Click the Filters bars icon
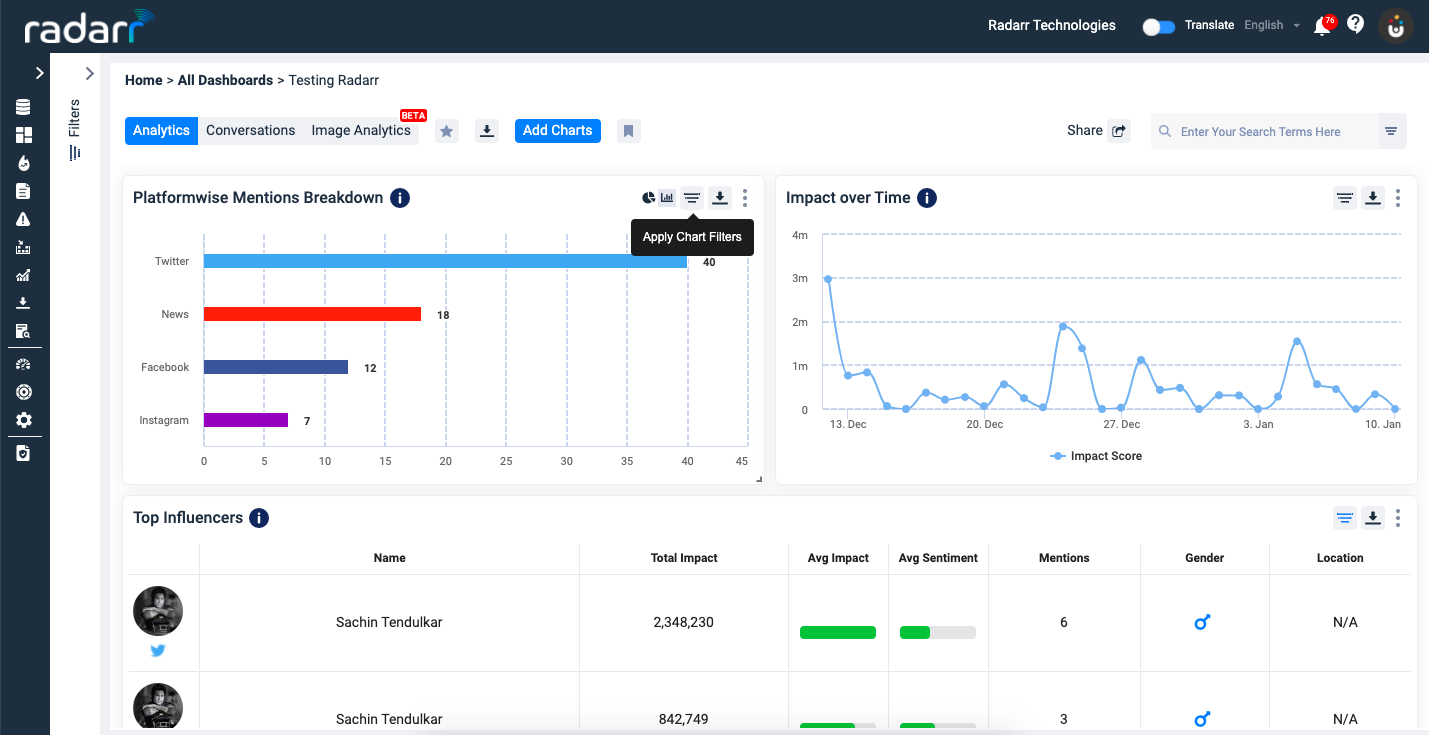This screenshot has height=735, width=1429. coord(75,153)
